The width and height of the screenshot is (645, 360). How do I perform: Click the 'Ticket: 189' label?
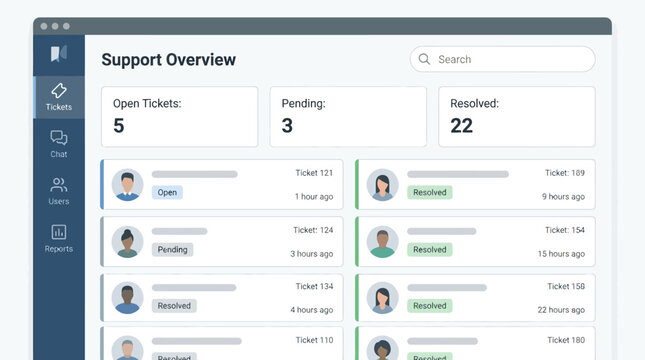click(565, 173)
